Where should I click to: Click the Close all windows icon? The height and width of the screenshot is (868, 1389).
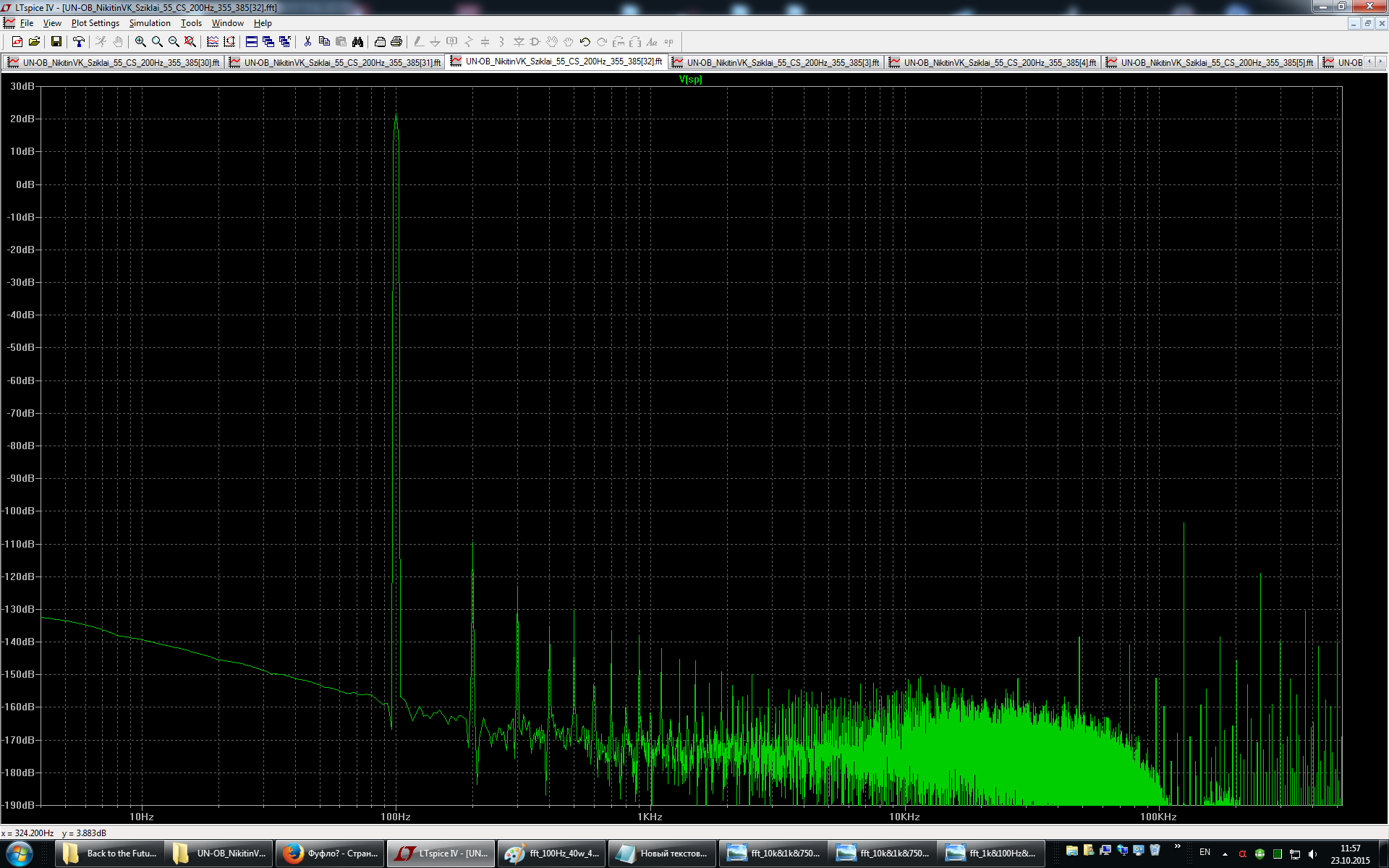tap(285, 42)
